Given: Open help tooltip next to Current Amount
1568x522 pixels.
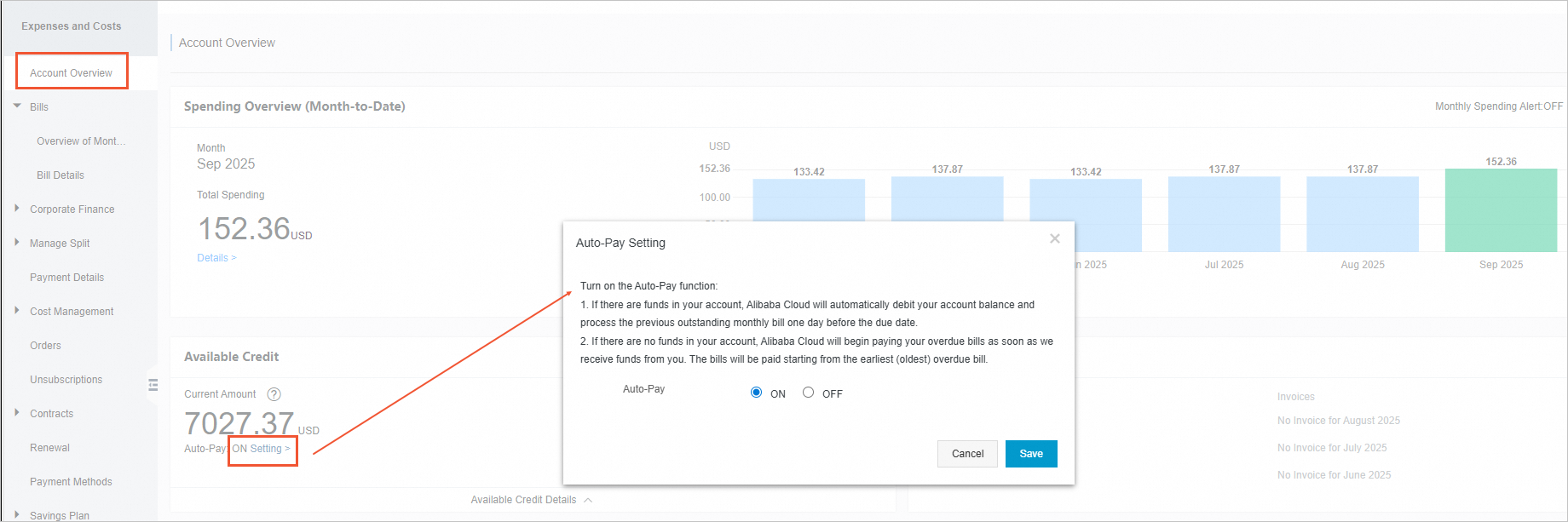Looking at the screenshot, I should (274, 394).
